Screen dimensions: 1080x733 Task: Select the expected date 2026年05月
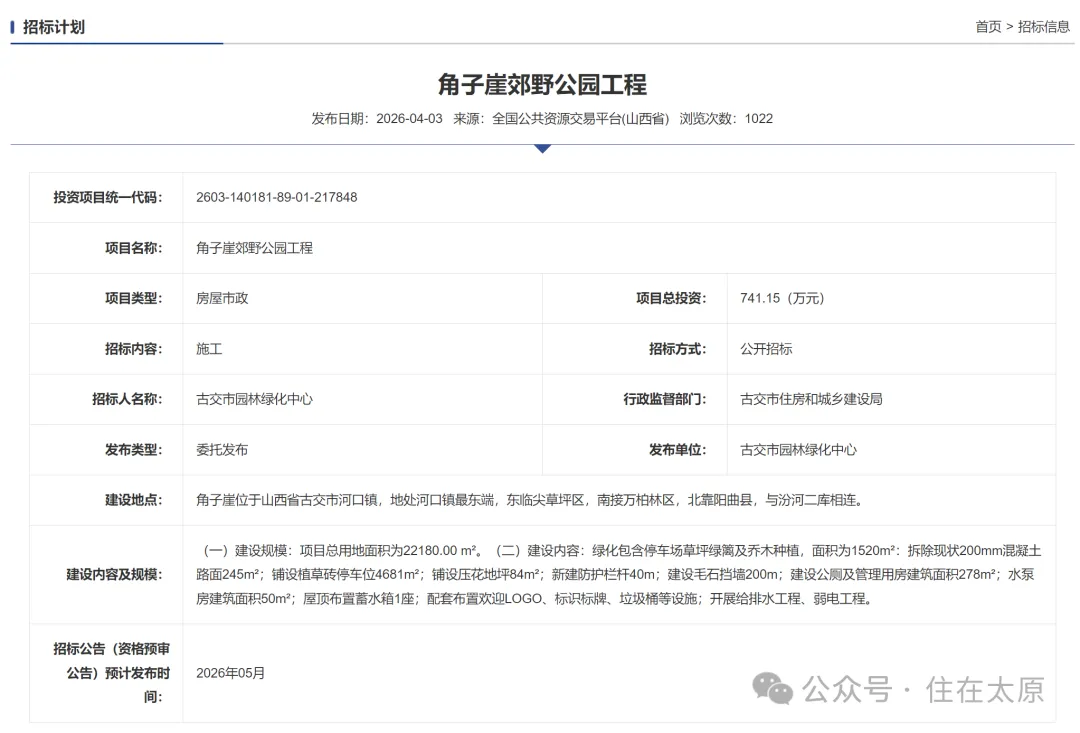click(x=230, y=673)
